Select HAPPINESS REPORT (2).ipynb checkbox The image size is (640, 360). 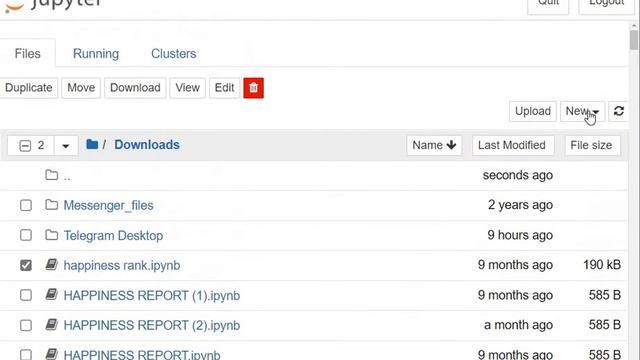(26, 325)
